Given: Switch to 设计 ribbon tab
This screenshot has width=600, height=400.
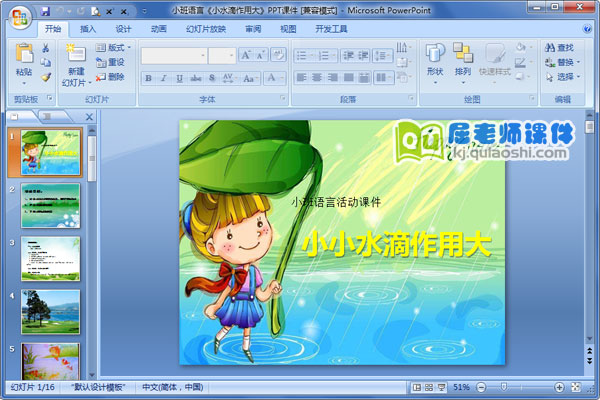Looking at the screenshot, I should [124, 29].
